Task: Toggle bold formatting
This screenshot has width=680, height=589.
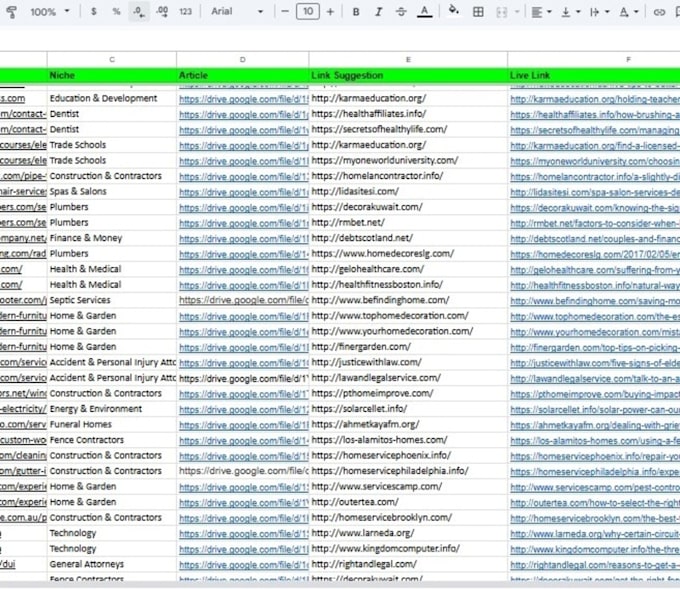Action: tap(356, 12)
